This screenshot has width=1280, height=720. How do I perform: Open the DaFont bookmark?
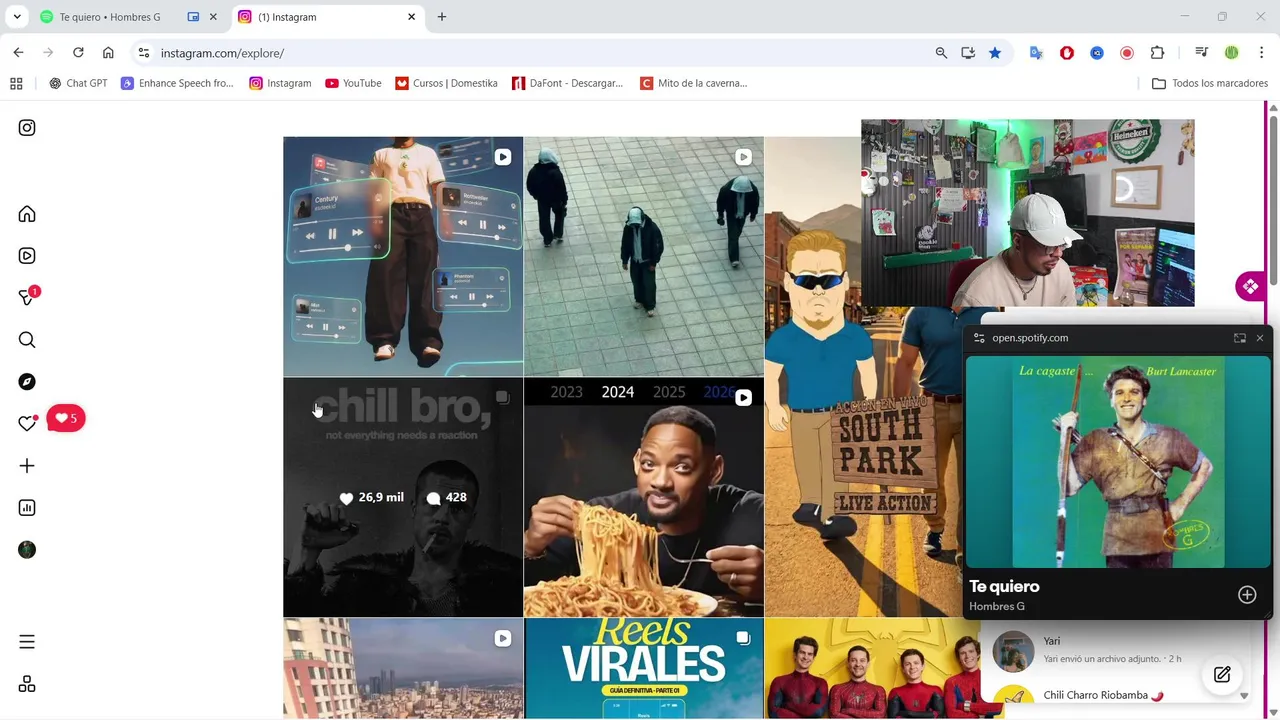[x=567, y=83]
